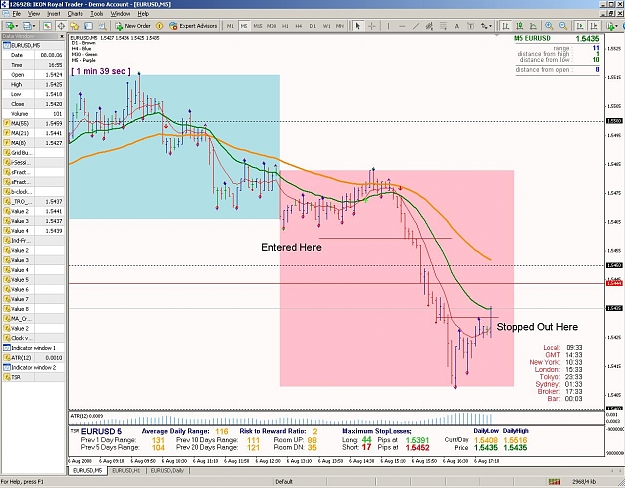Open the Insert menu
The width and height of the screenshot is (625, 488).
54,14
